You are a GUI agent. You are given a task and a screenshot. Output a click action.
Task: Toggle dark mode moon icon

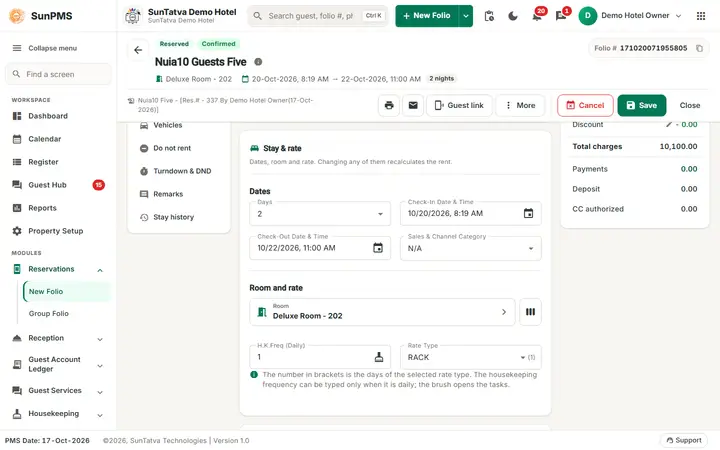point(513,16)
